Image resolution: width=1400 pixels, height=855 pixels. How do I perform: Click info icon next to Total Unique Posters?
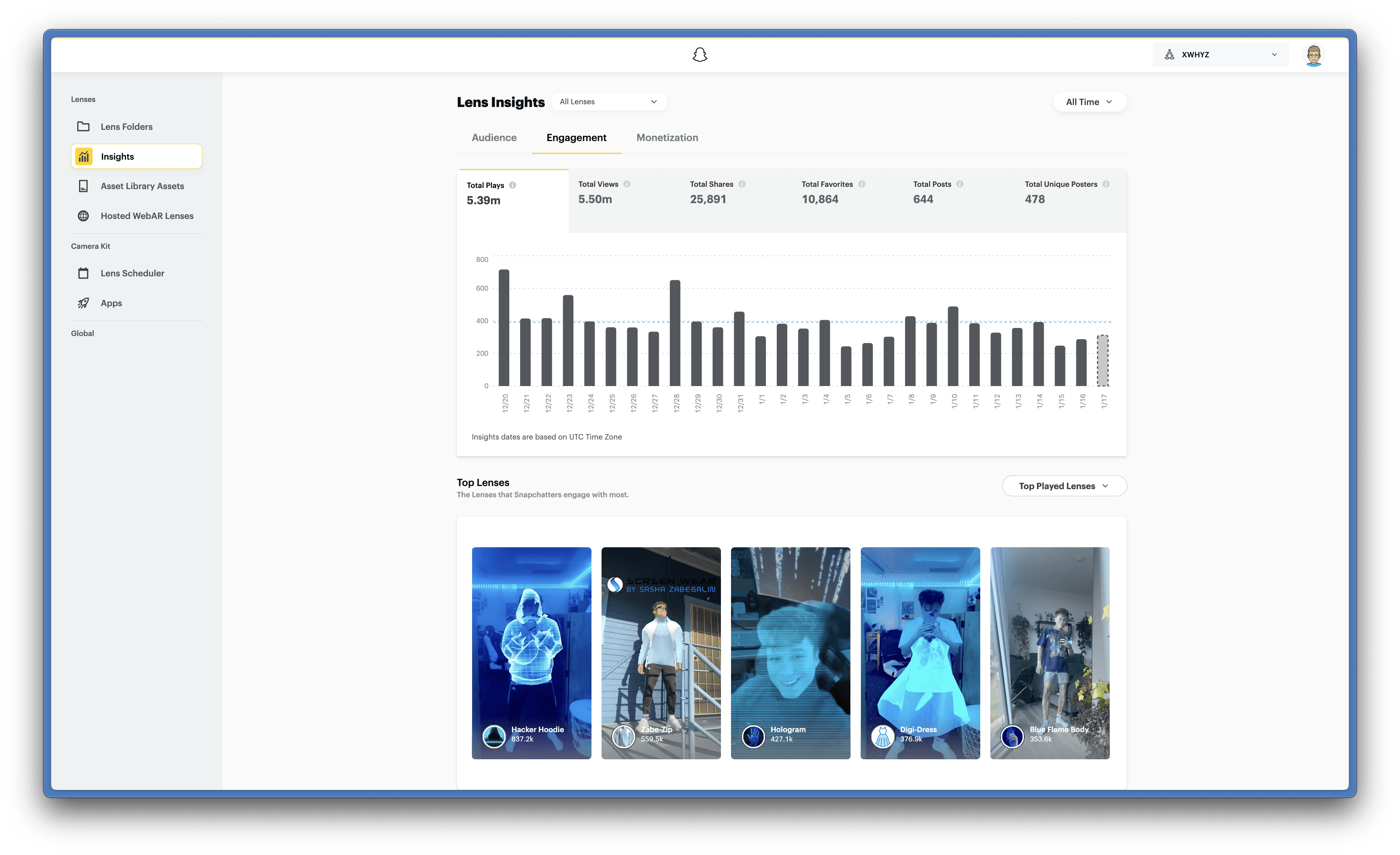pos(1106,184)
